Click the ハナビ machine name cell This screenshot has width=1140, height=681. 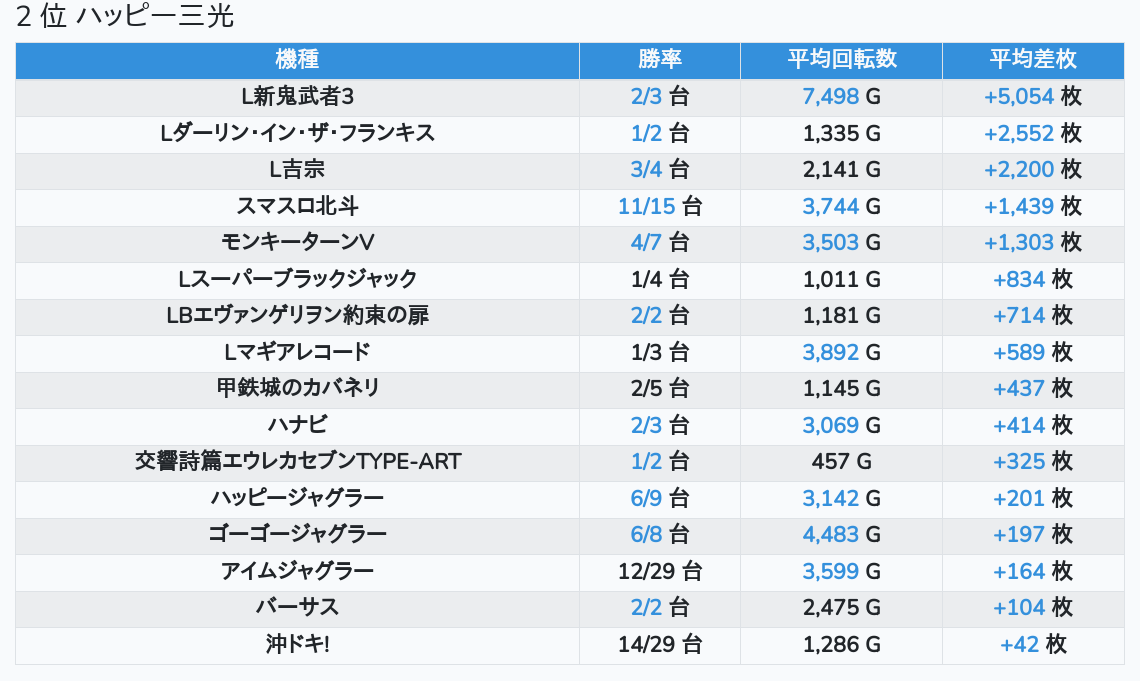[298, 425]
